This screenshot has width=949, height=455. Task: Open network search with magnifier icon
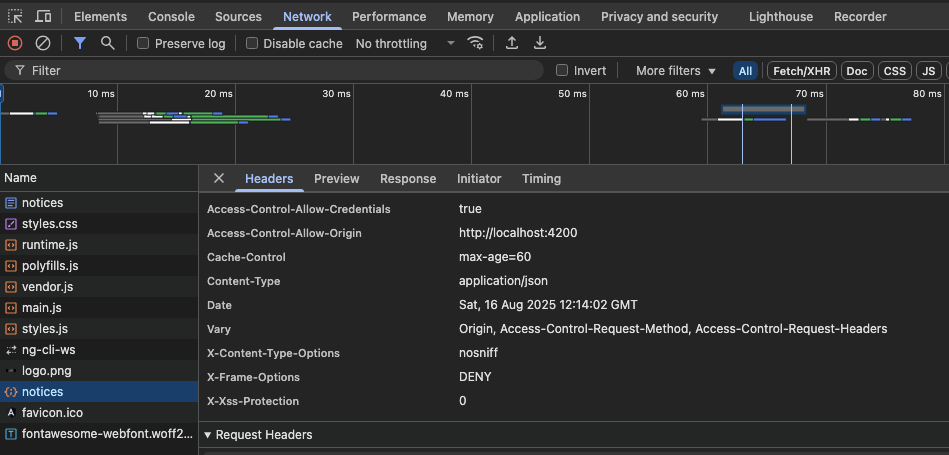107,43
